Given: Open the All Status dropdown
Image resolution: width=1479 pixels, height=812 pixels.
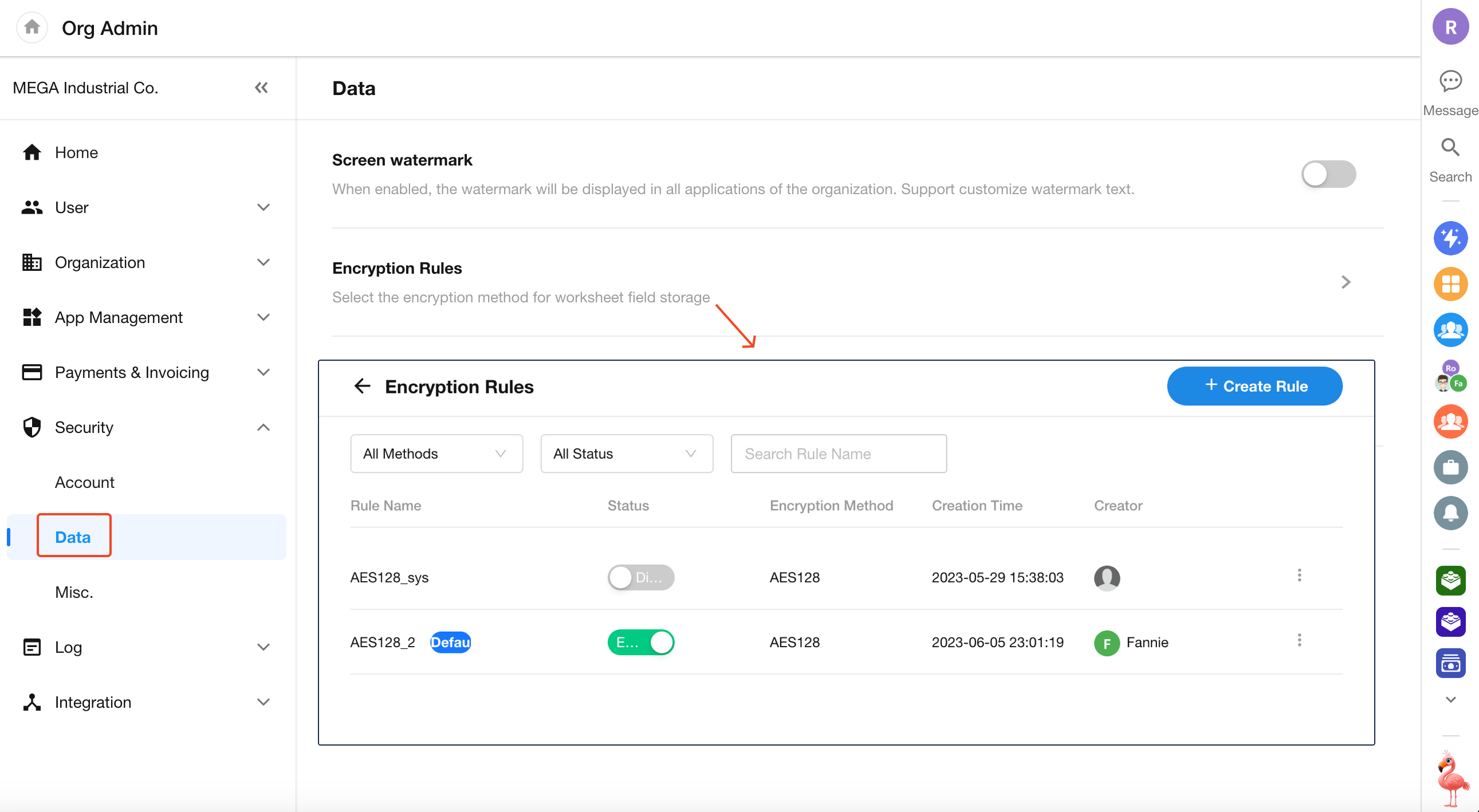Looking at the screenshot, I should 626,454.
